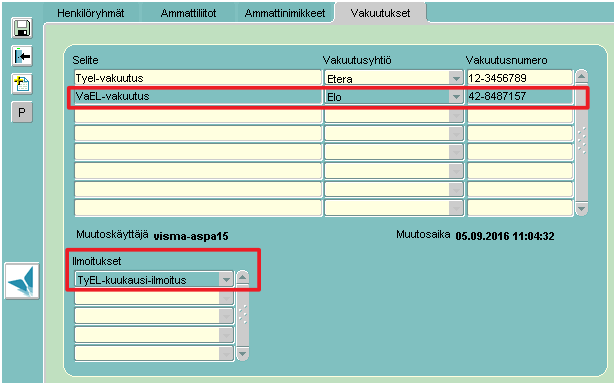Click the last empty Selite row field
This screenshot has height=383, width=614.
point(198,208)
